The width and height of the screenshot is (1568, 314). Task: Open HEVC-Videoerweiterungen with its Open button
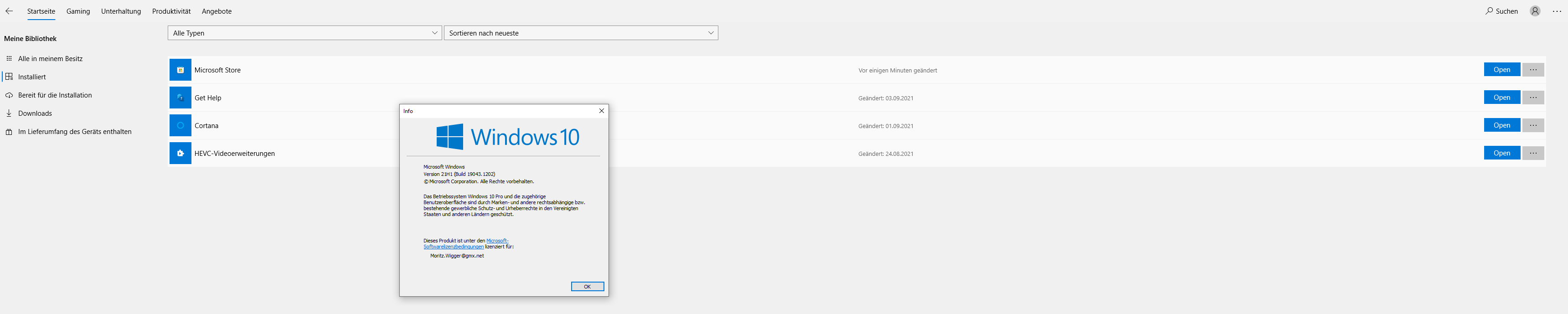point(1501,153)
